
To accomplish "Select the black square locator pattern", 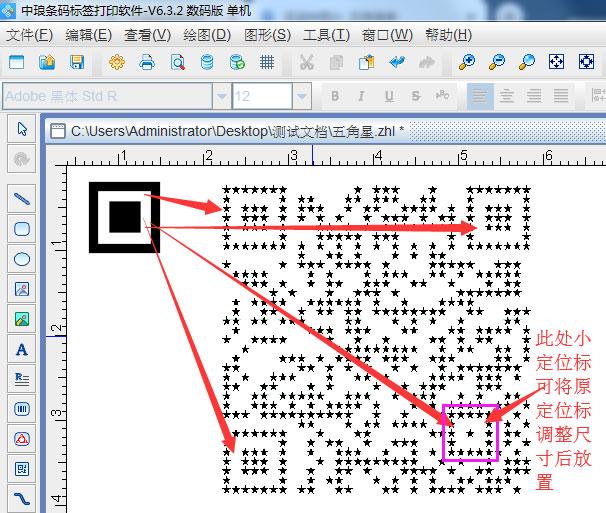I will pos(124,217).
